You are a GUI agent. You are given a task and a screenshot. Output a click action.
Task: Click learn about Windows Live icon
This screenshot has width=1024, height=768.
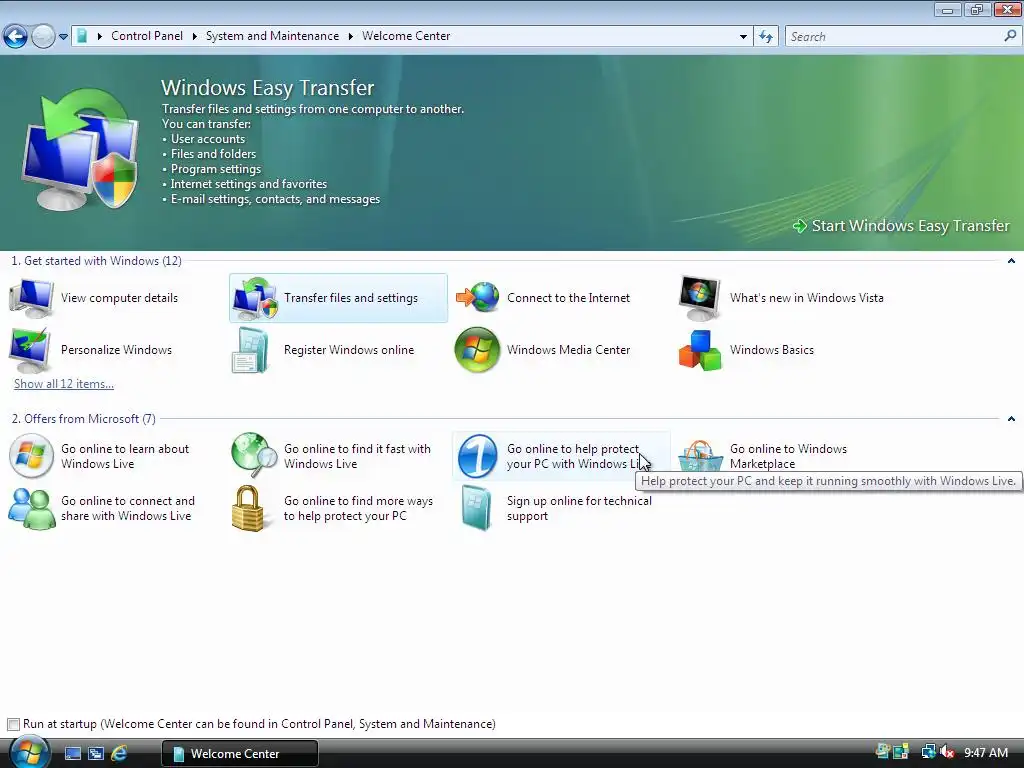coord(31,456)
